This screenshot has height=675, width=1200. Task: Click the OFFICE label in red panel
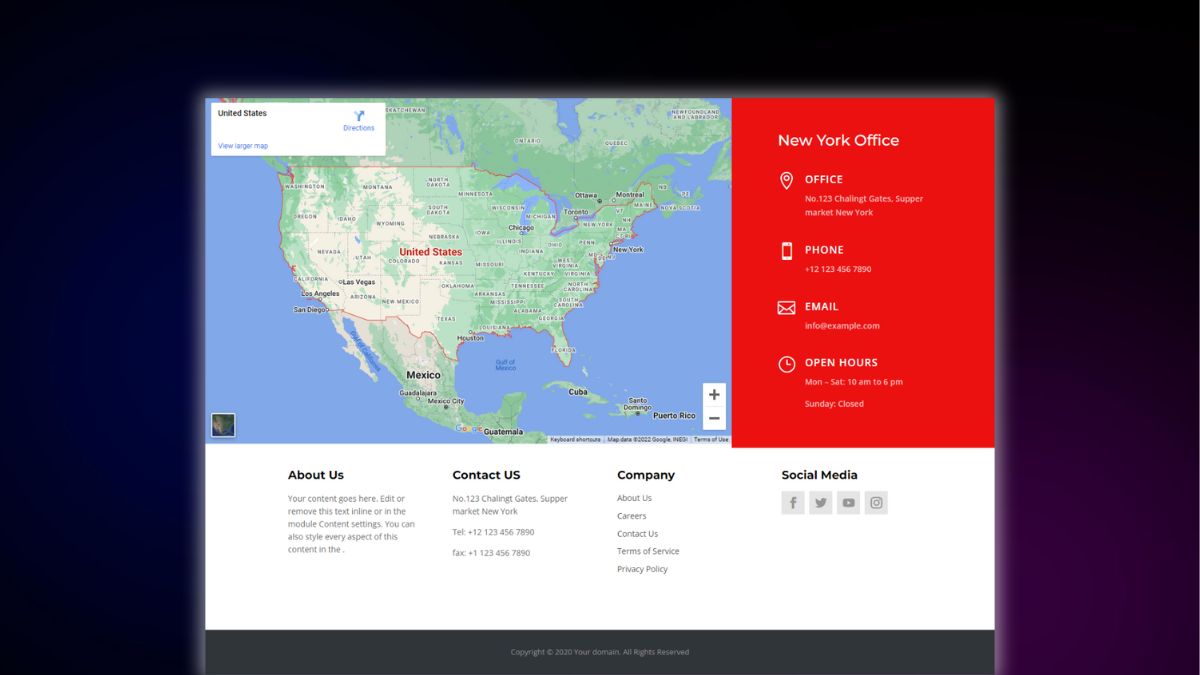(x=824, y=179)
